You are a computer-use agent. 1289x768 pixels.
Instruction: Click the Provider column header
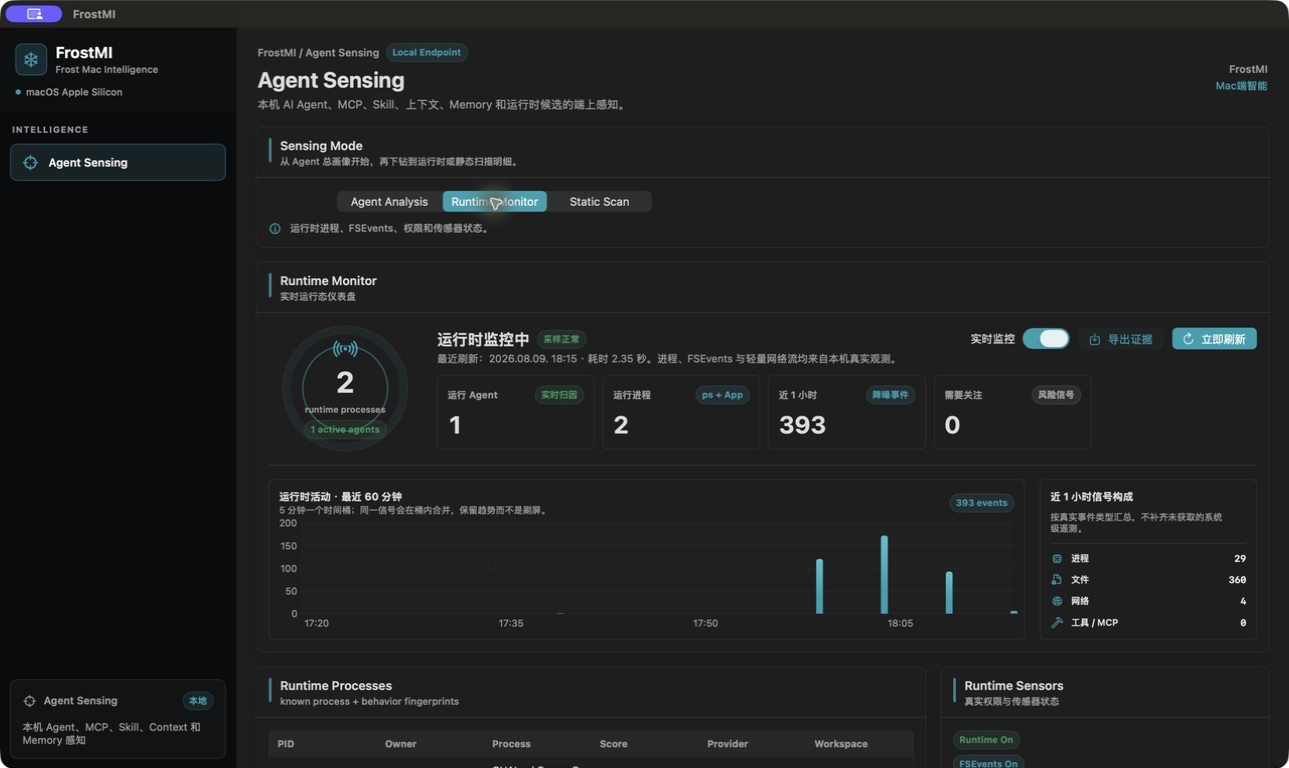click(727, 744)
